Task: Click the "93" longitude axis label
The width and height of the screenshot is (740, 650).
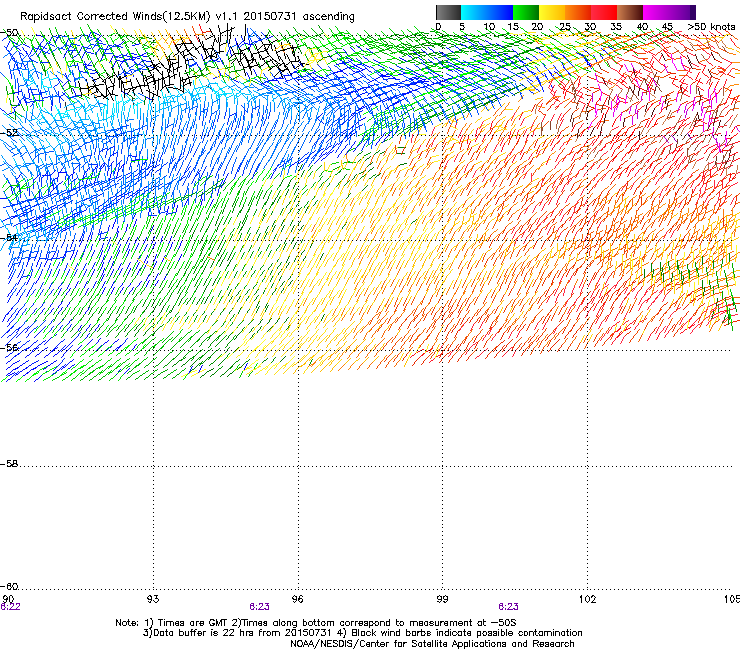Action: pos(153,599)
